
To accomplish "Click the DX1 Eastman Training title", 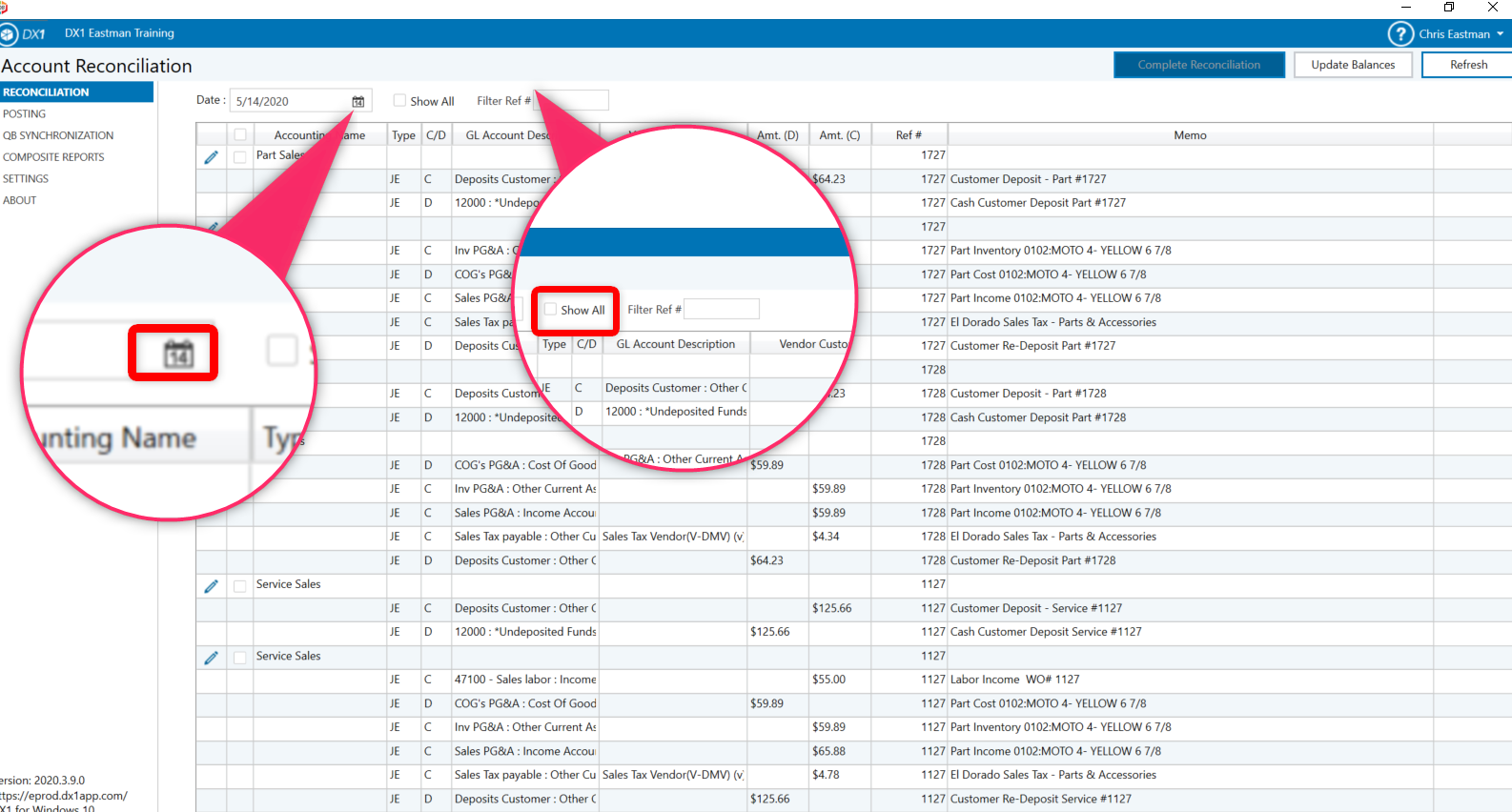I will [x=119, y=33].
